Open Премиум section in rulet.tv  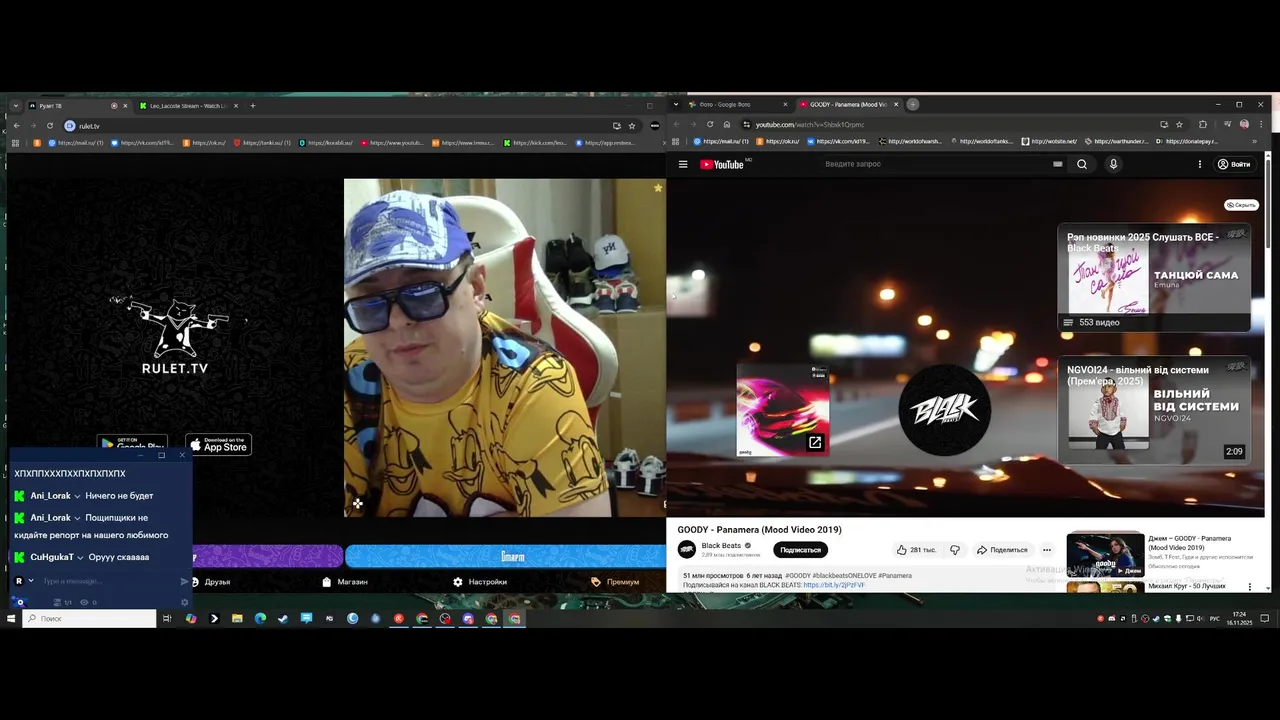pyautogui.click(x=615, y=582)
